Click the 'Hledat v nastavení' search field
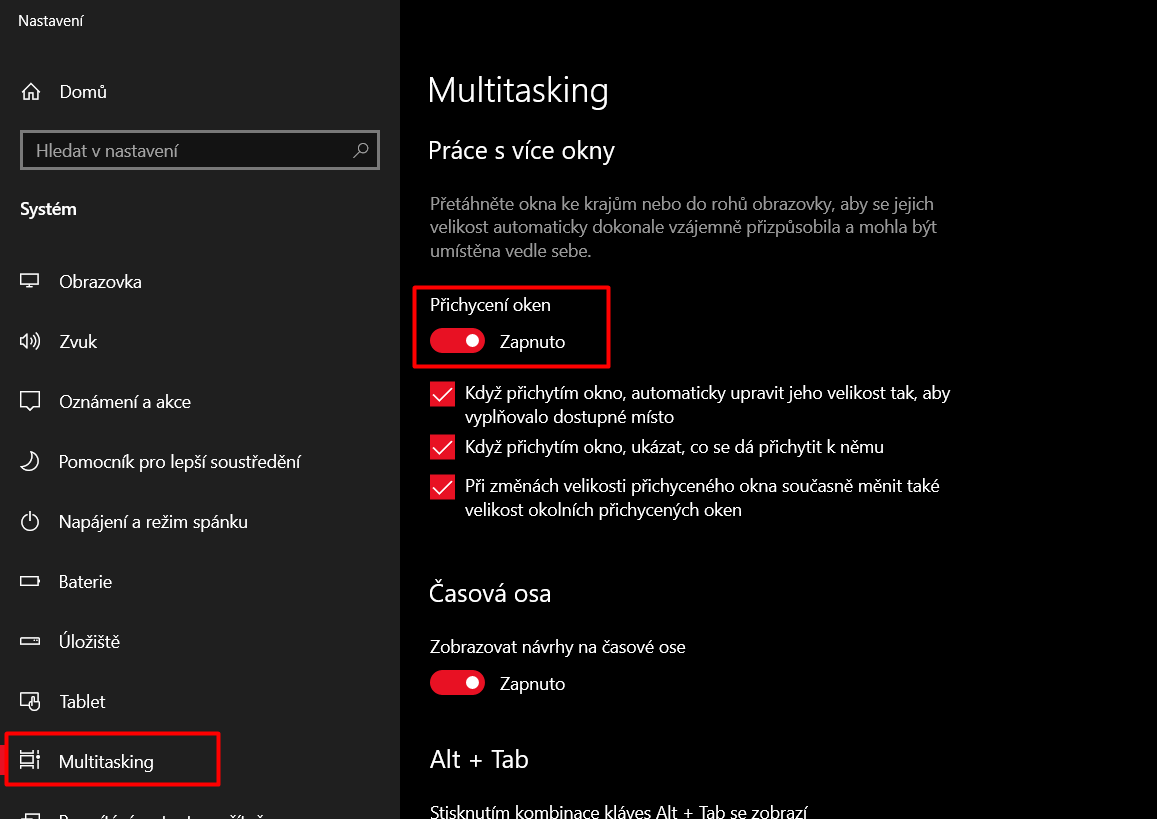Viewport: 1157px width, 819px height. point(190,151)
